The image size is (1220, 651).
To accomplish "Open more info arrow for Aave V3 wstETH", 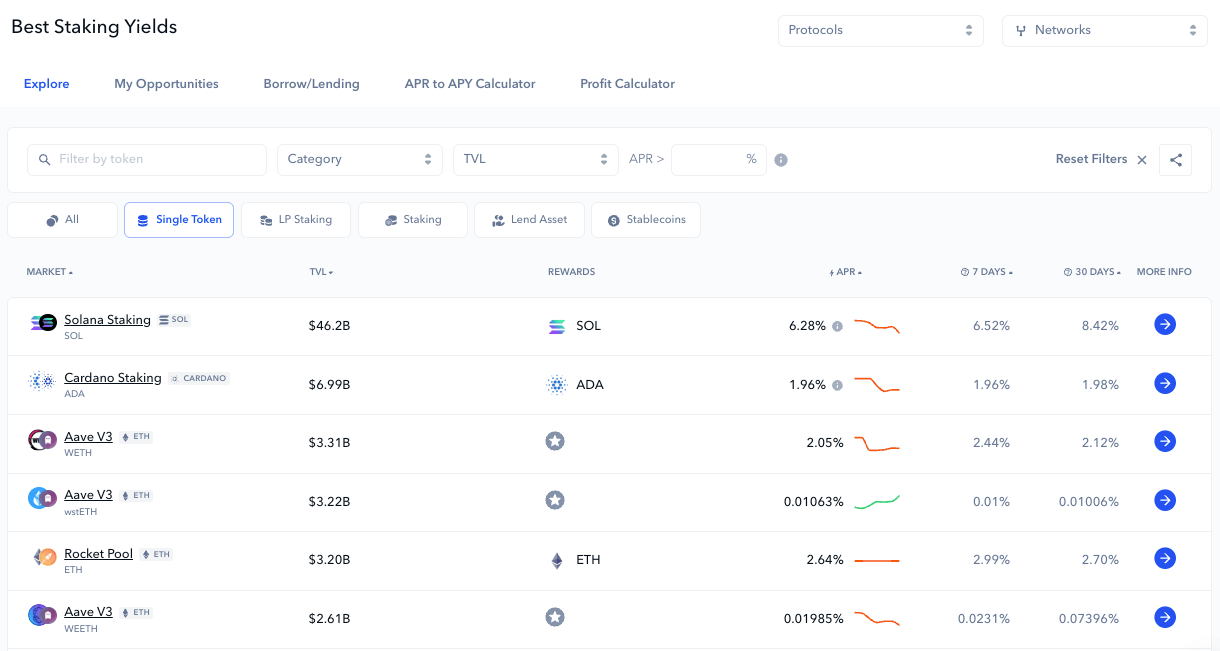I will pyautogui.click(x=1164, y=500).
